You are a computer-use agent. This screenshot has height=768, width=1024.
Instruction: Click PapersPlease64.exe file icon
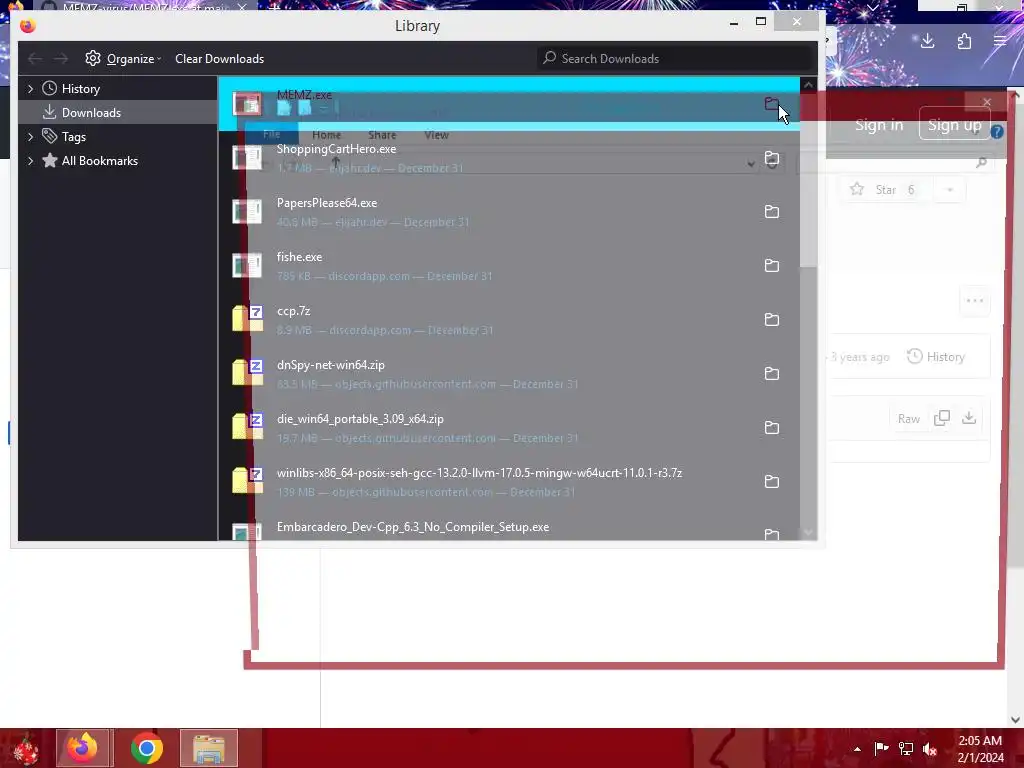pos(247,212)
